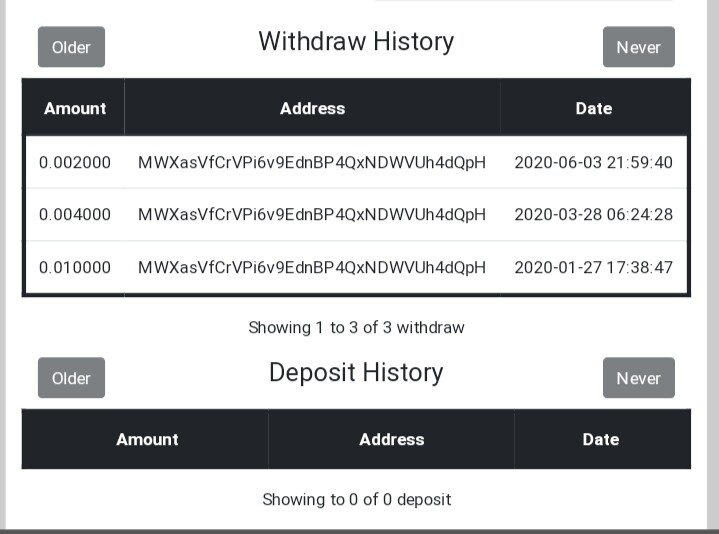This screenshot has width=719, height=534.
Task: Click the date 2020-06-03 21:59:40
Action: pyautogui.click(x=593, y=162)
